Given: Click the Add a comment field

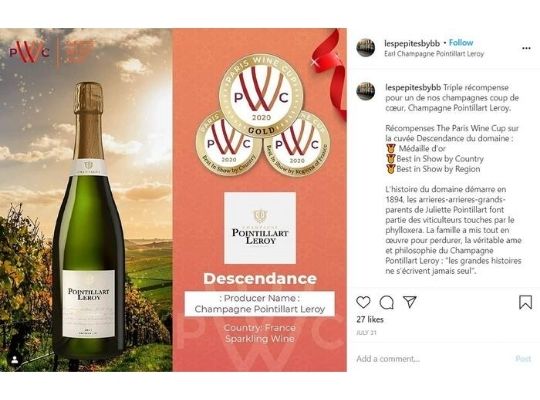Looking at the screenshot, I should coord(430,359).
